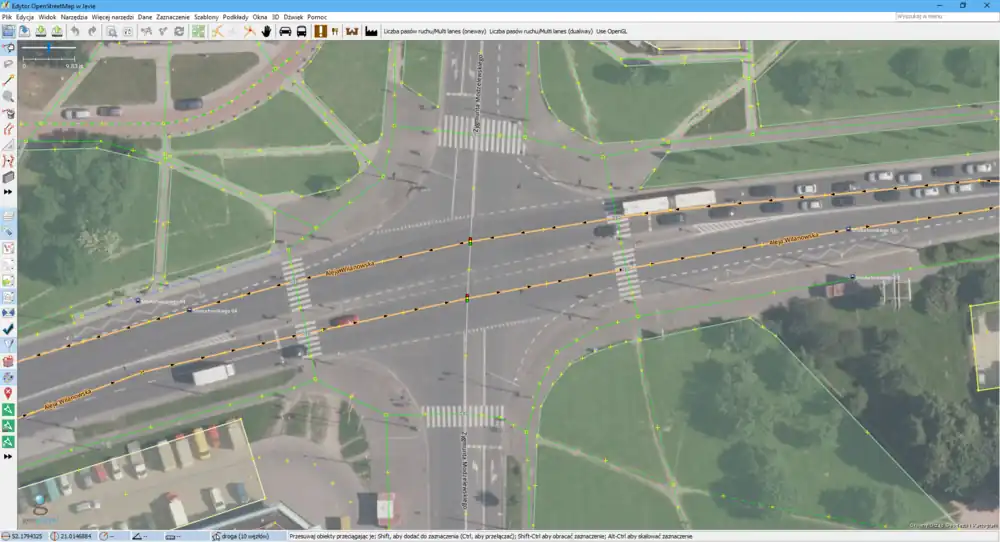
Task: Toggle the validator checkmark panel
Action: click(x=8, y=328)
